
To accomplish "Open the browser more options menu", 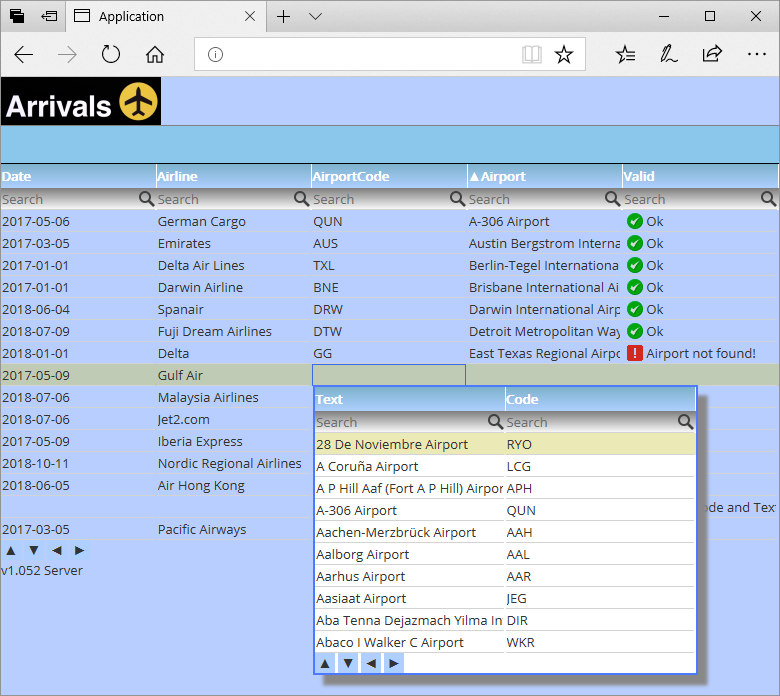I will click(757, 54).
